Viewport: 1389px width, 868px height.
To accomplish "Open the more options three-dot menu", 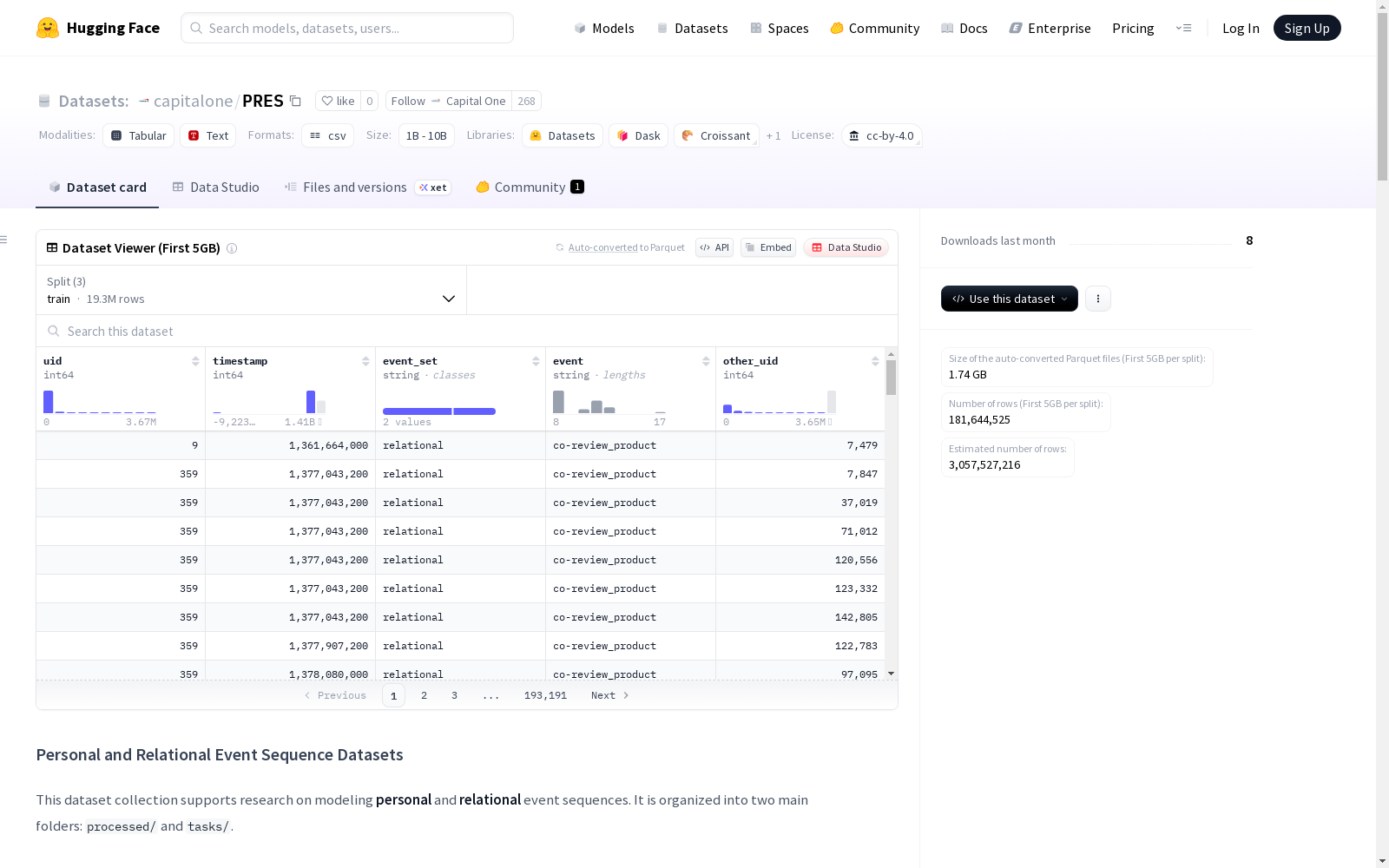I will [1098, 299].
